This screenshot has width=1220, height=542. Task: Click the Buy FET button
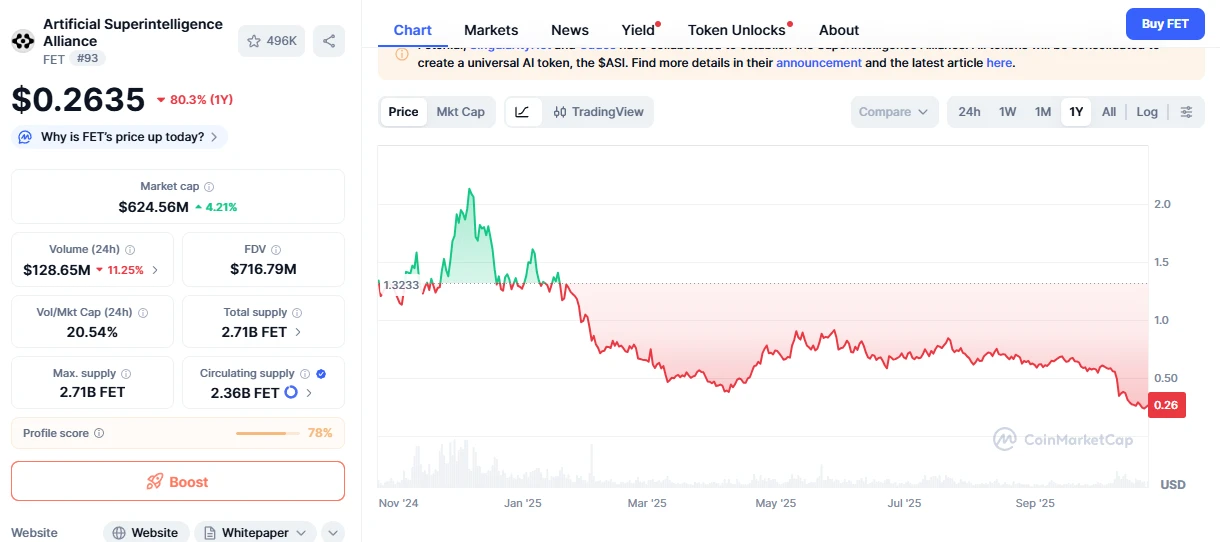click(x=1165, y=23)
